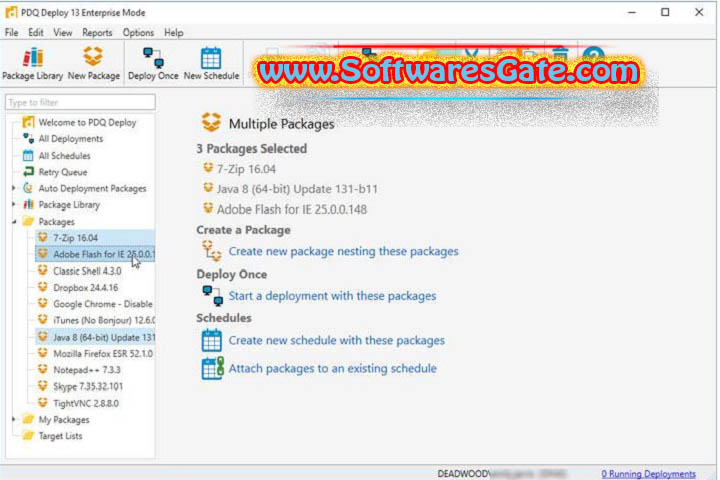Select the Google Chrome - Disable package

[x=103, y=304]
